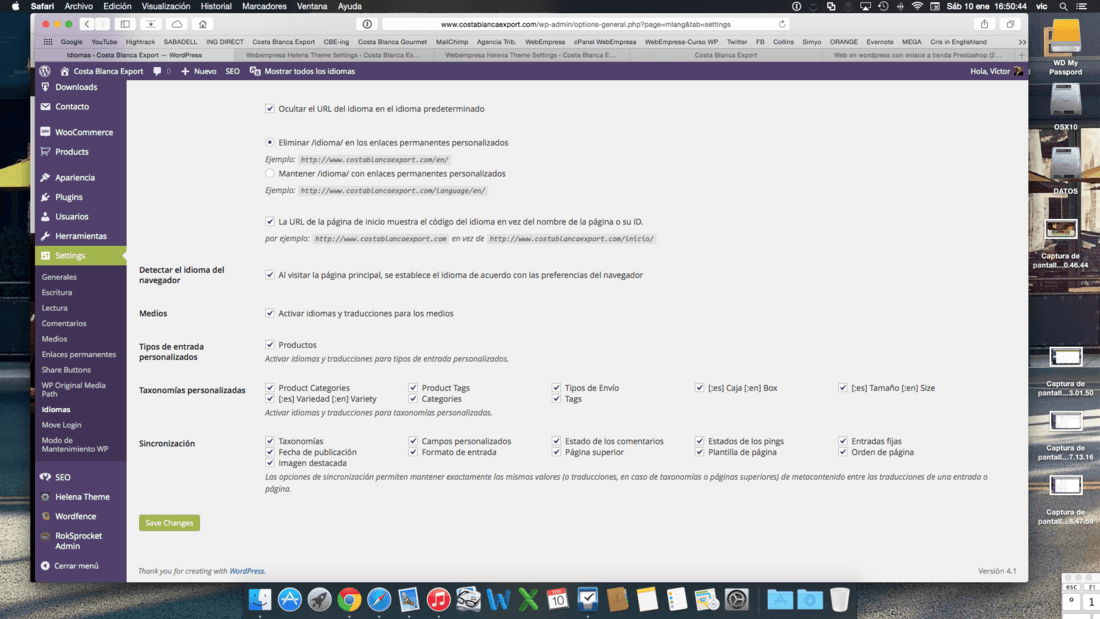1100x619 pixels.
Task: Open the OSX10 drive on desktop
Action: click(x=1065, y=107)
